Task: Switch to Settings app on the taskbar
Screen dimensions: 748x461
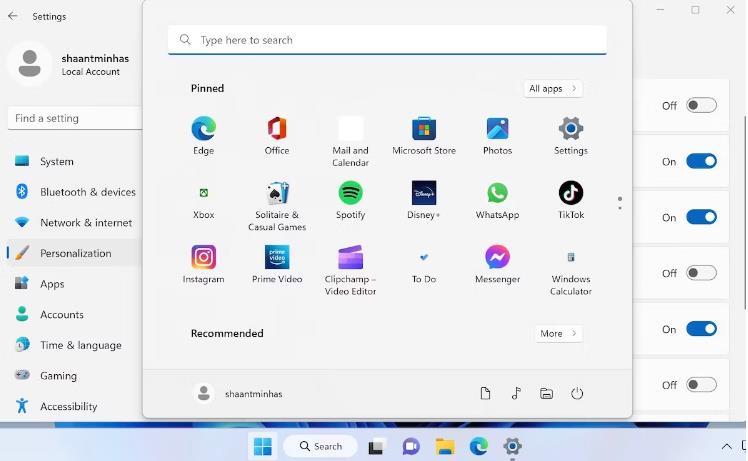Action: point(512,447)
